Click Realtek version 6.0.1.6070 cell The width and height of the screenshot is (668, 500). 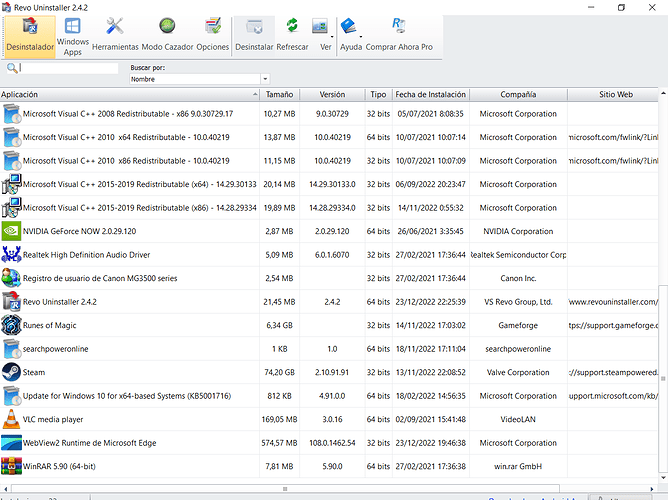pos(332,255)
